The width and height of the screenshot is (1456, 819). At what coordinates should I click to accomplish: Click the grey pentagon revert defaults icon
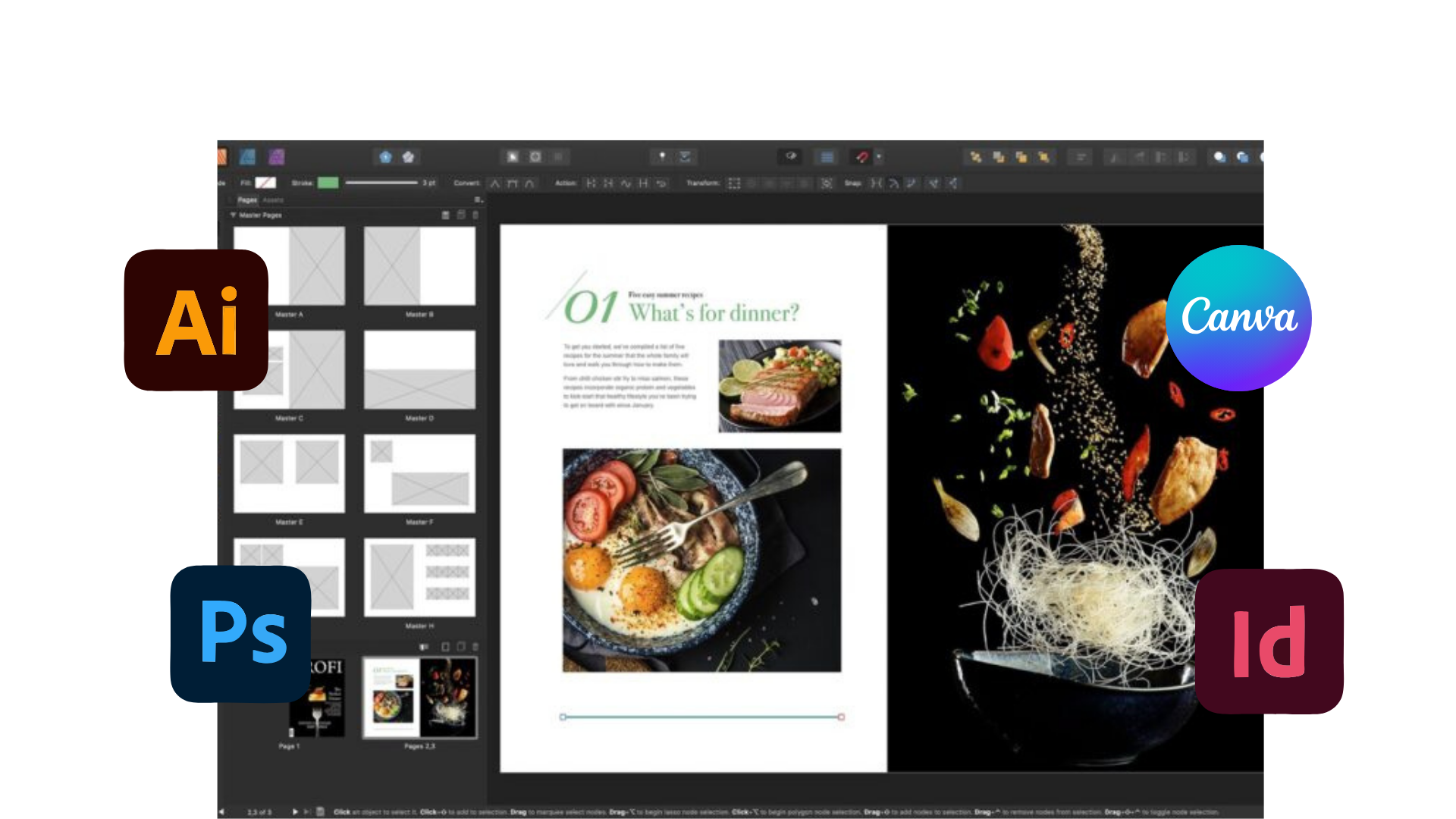coord(409,157)
